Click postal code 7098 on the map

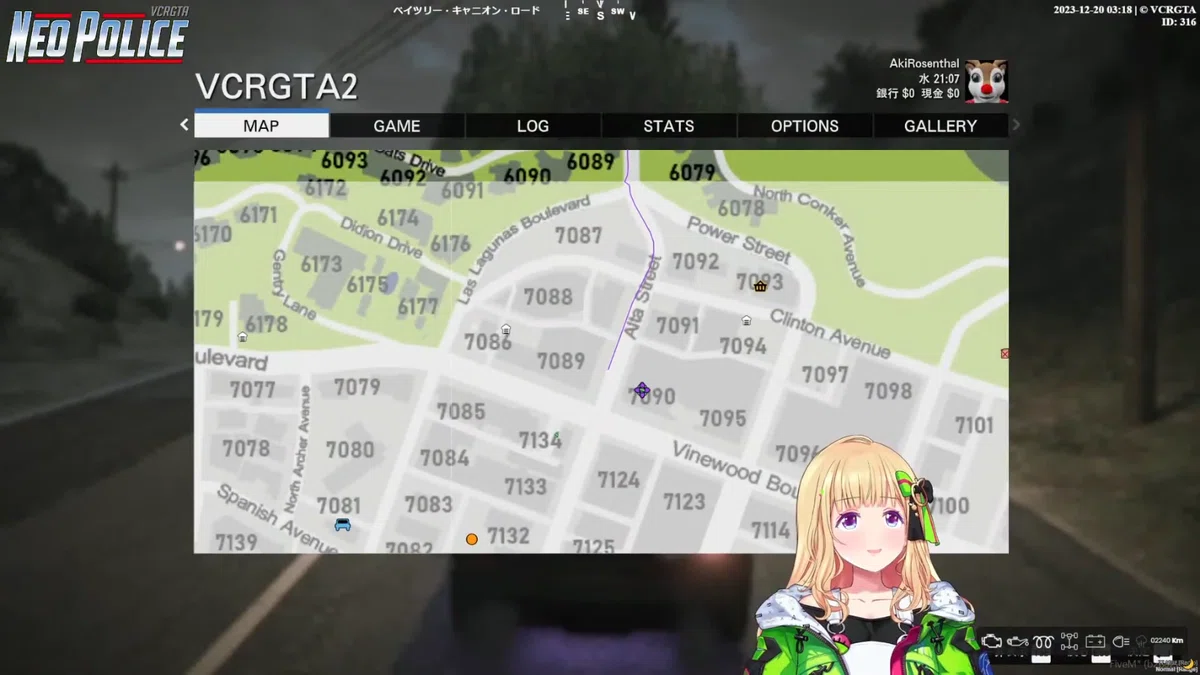tap(888, 391)
